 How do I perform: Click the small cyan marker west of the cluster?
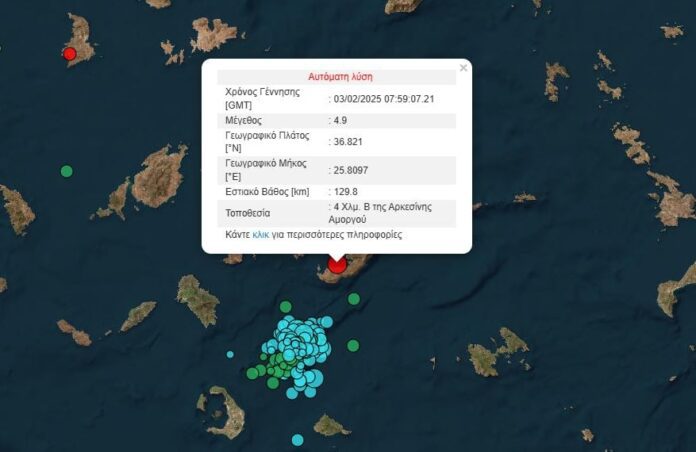click(x=230, y=354)
